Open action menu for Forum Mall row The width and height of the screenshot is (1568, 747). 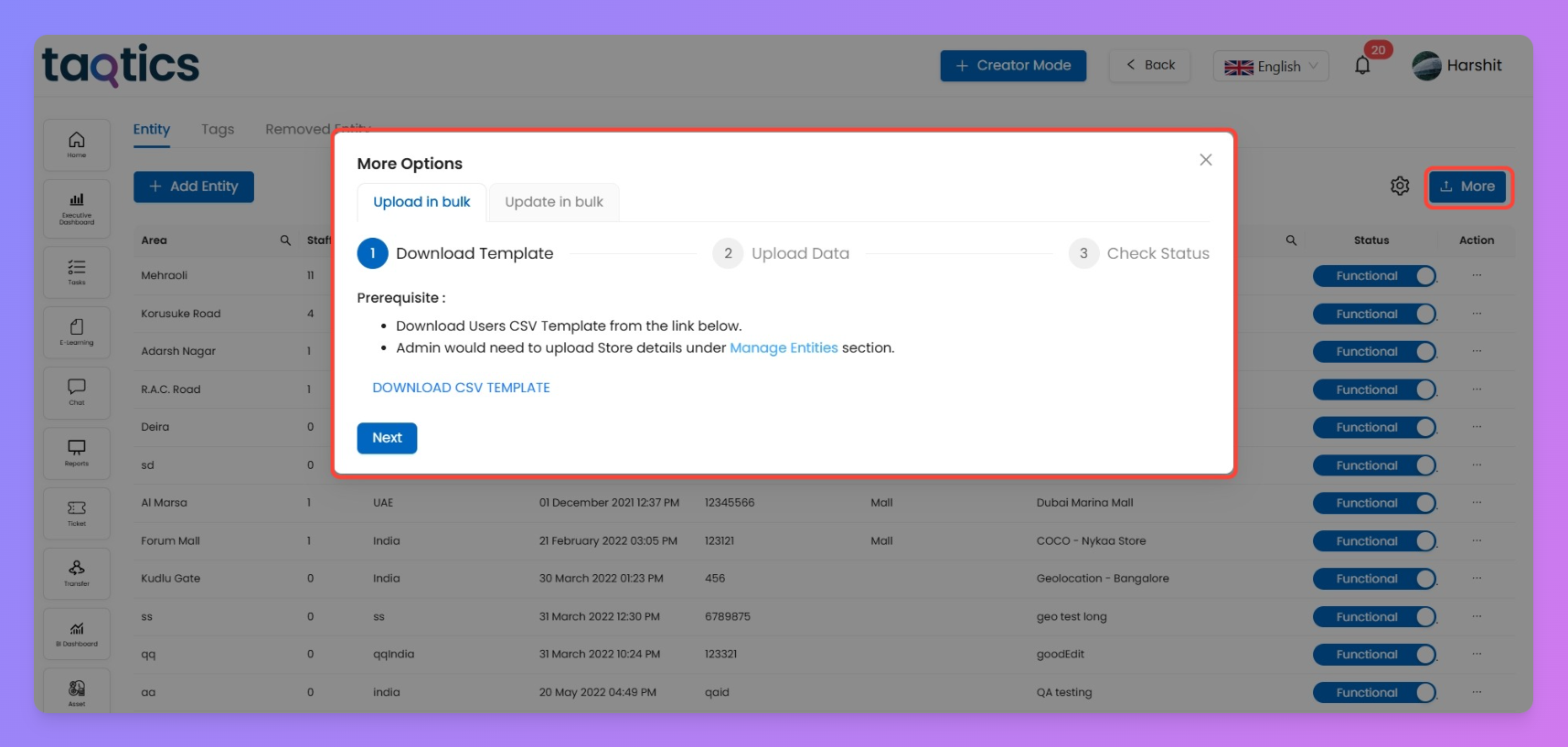click(x=1477, y=541)
